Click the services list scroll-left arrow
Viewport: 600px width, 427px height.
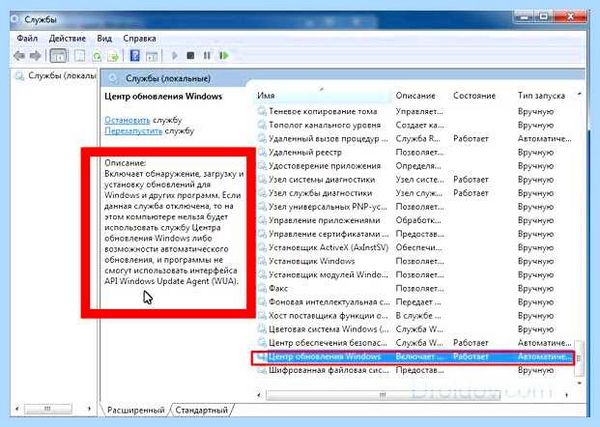[259, 395]
